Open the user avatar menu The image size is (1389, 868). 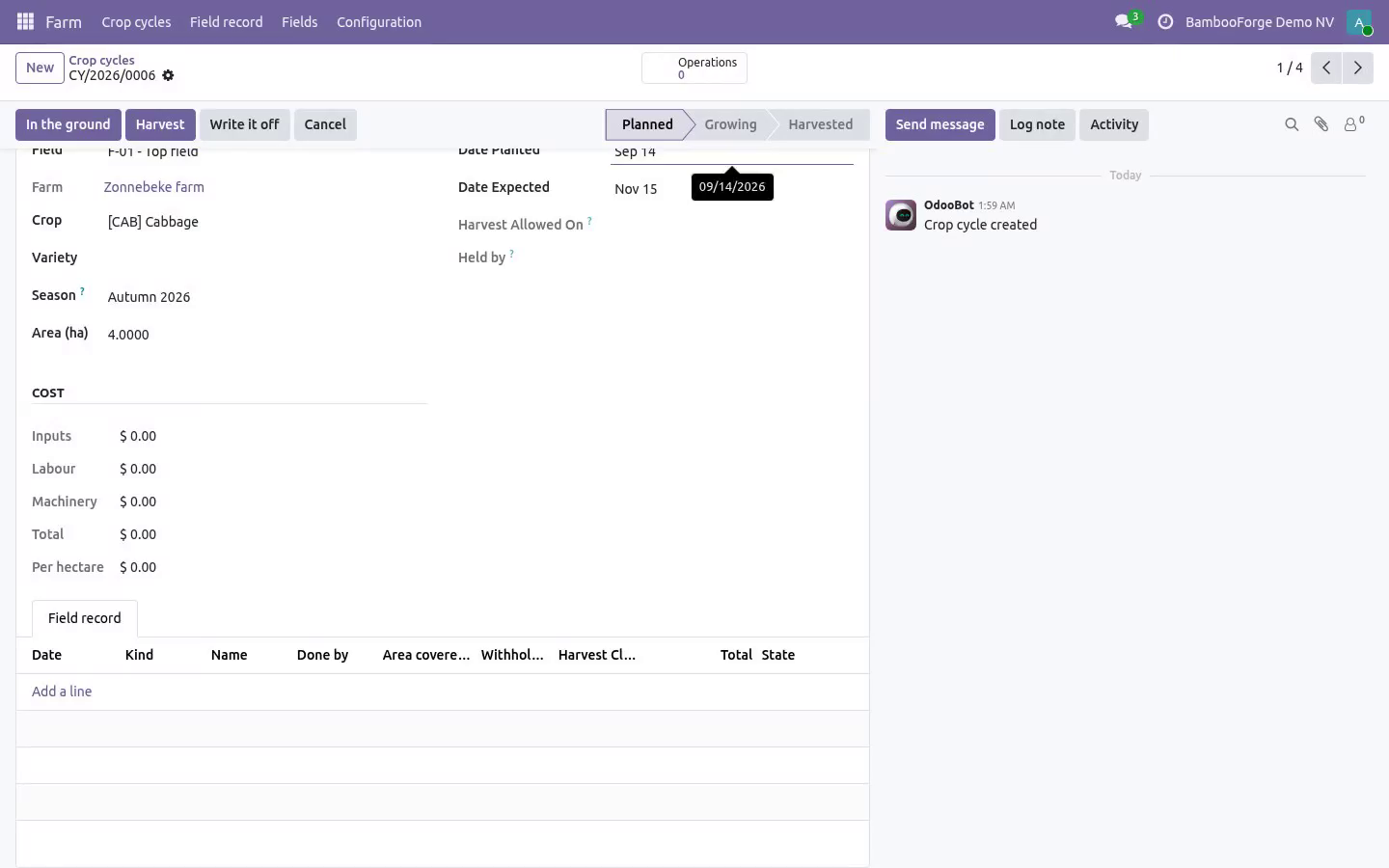pos(1359,21)
